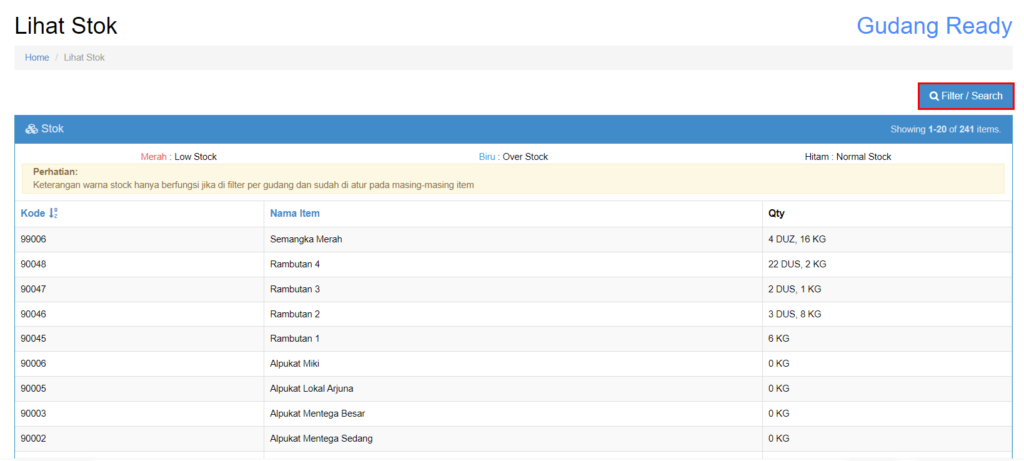The height and width of the screenshot is (461, 1024).
Task: Select the Alpukat Mentega Besar item
Action: (319, 413)
